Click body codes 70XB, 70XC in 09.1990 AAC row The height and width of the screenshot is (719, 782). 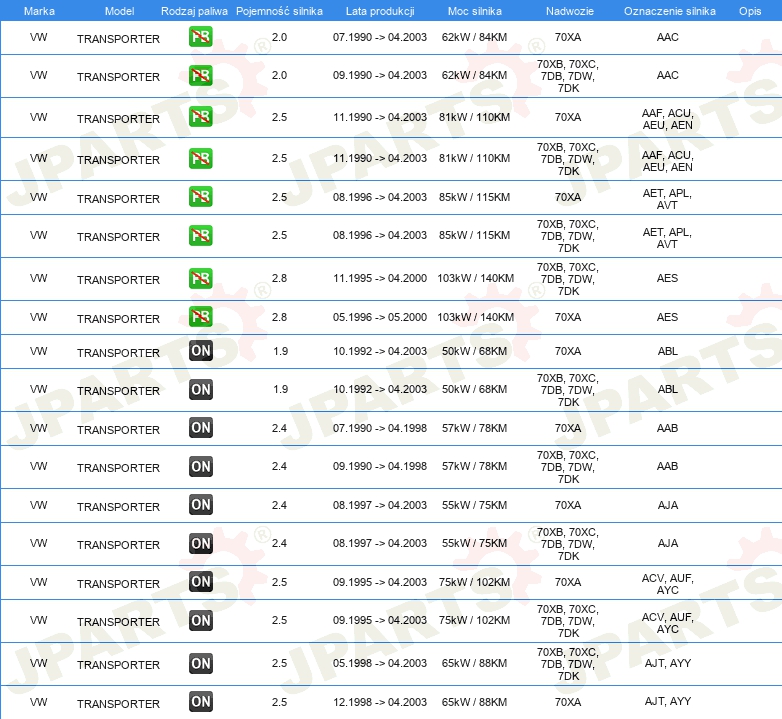tap(568, 64)
